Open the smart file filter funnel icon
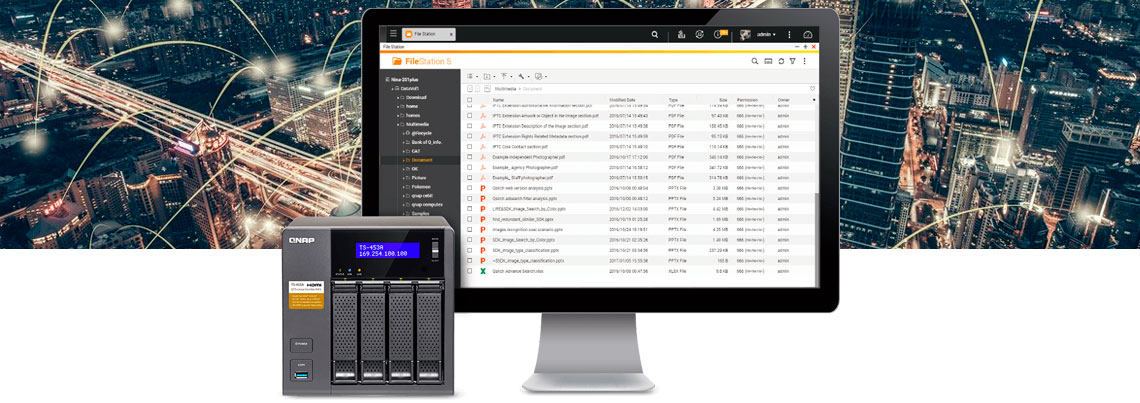This screenshot has width=1140, height=403. 792,61
